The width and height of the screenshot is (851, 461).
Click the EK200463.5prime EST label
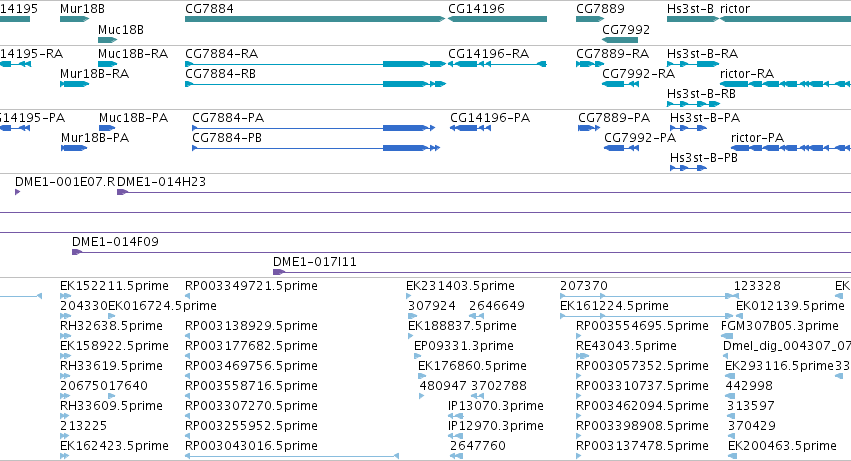click(x=782, y=446)
